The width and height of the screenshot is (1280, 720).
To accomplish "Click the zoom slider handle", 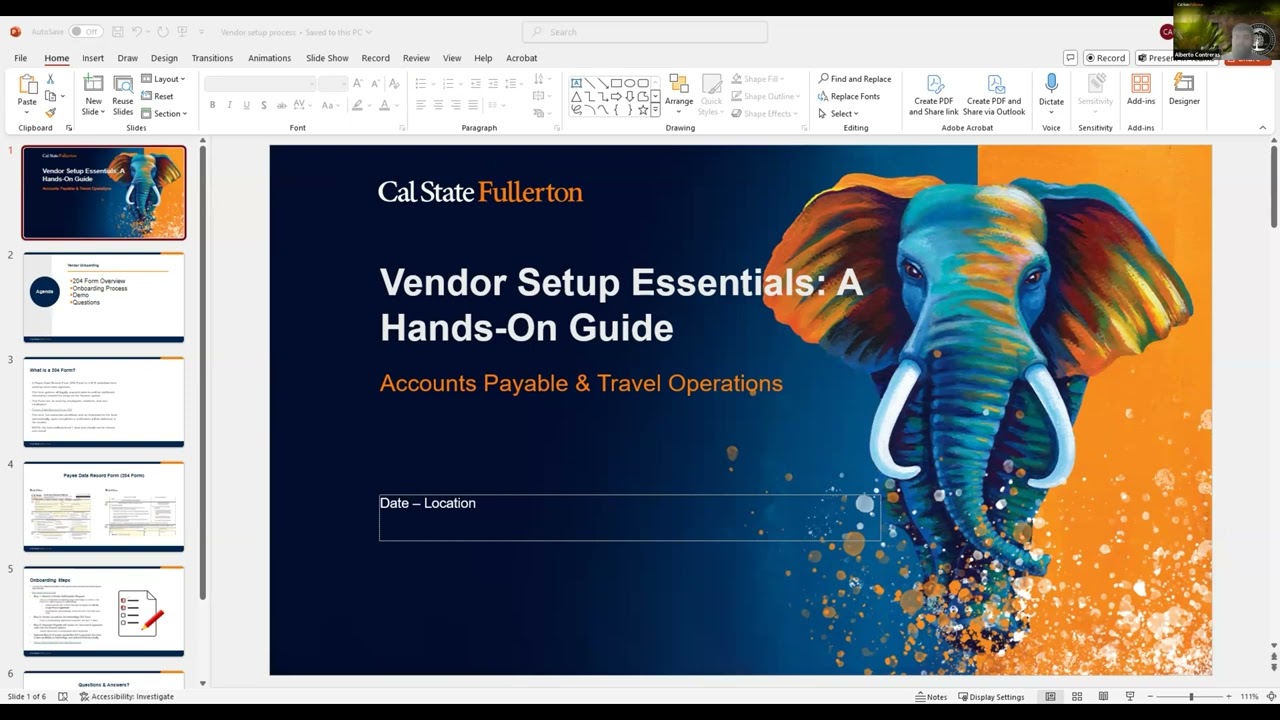I will coord(1190,696).
